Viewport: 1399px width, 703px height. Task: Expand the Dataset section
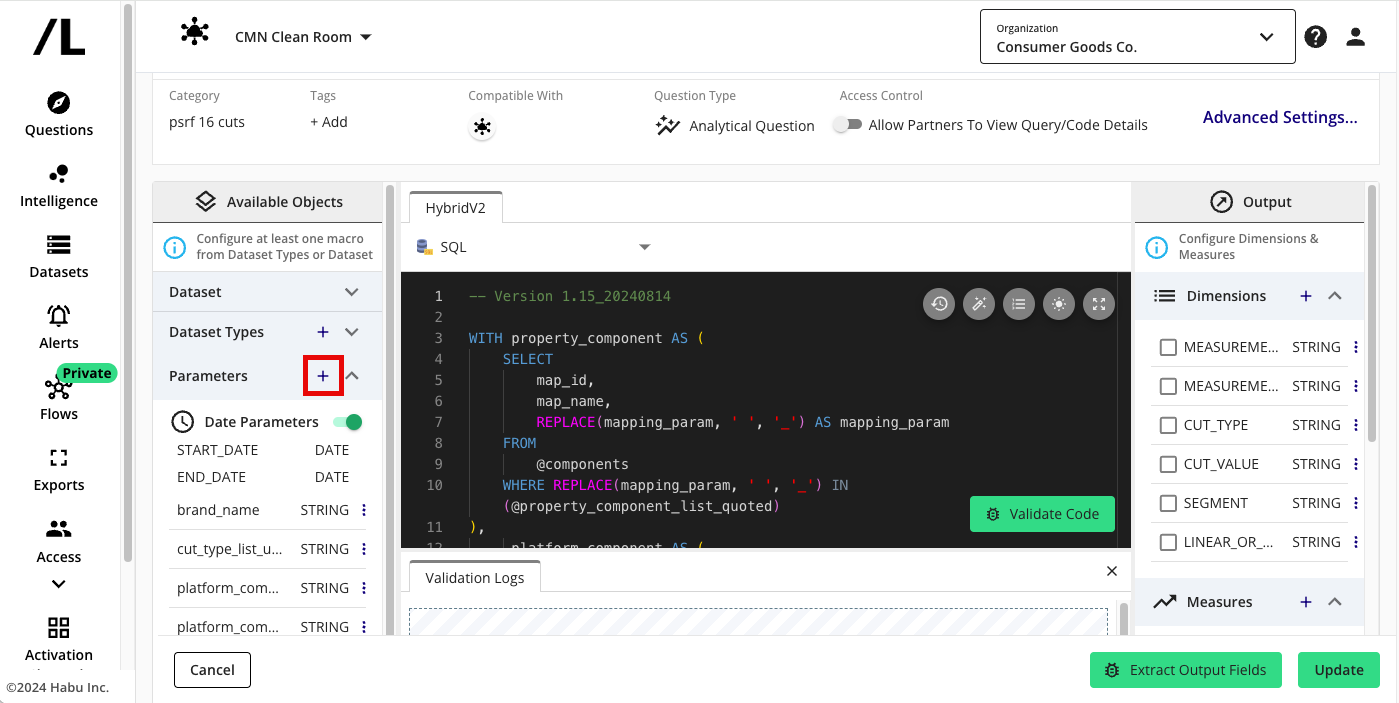(351, 292)
